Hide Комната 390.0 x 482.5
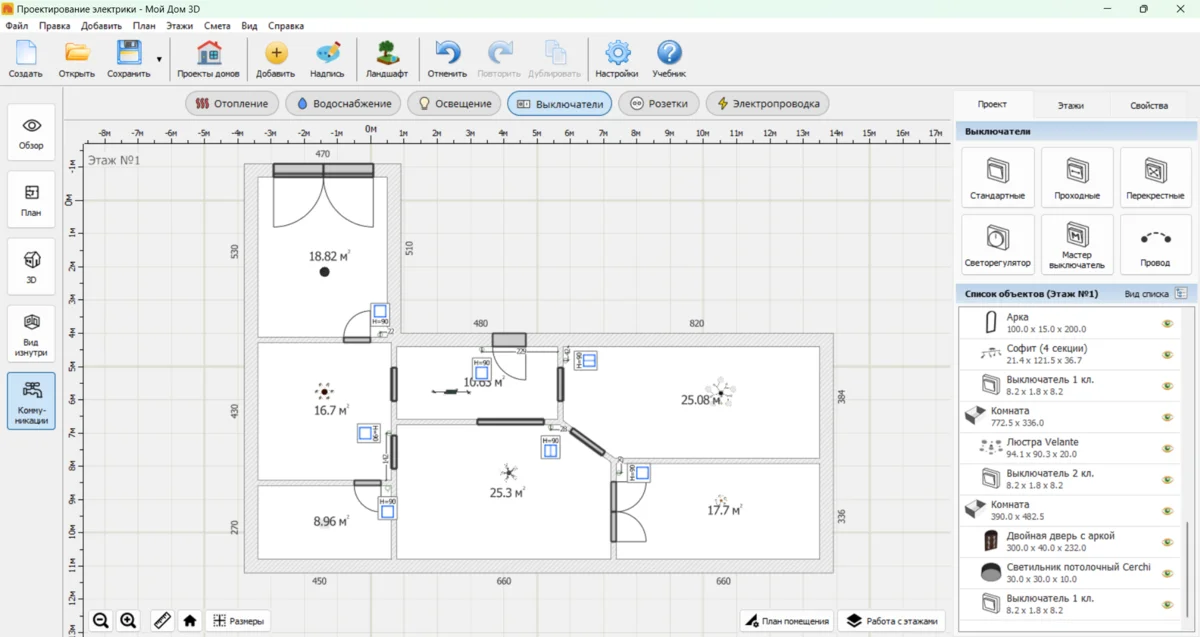 tap(1166, 511)
